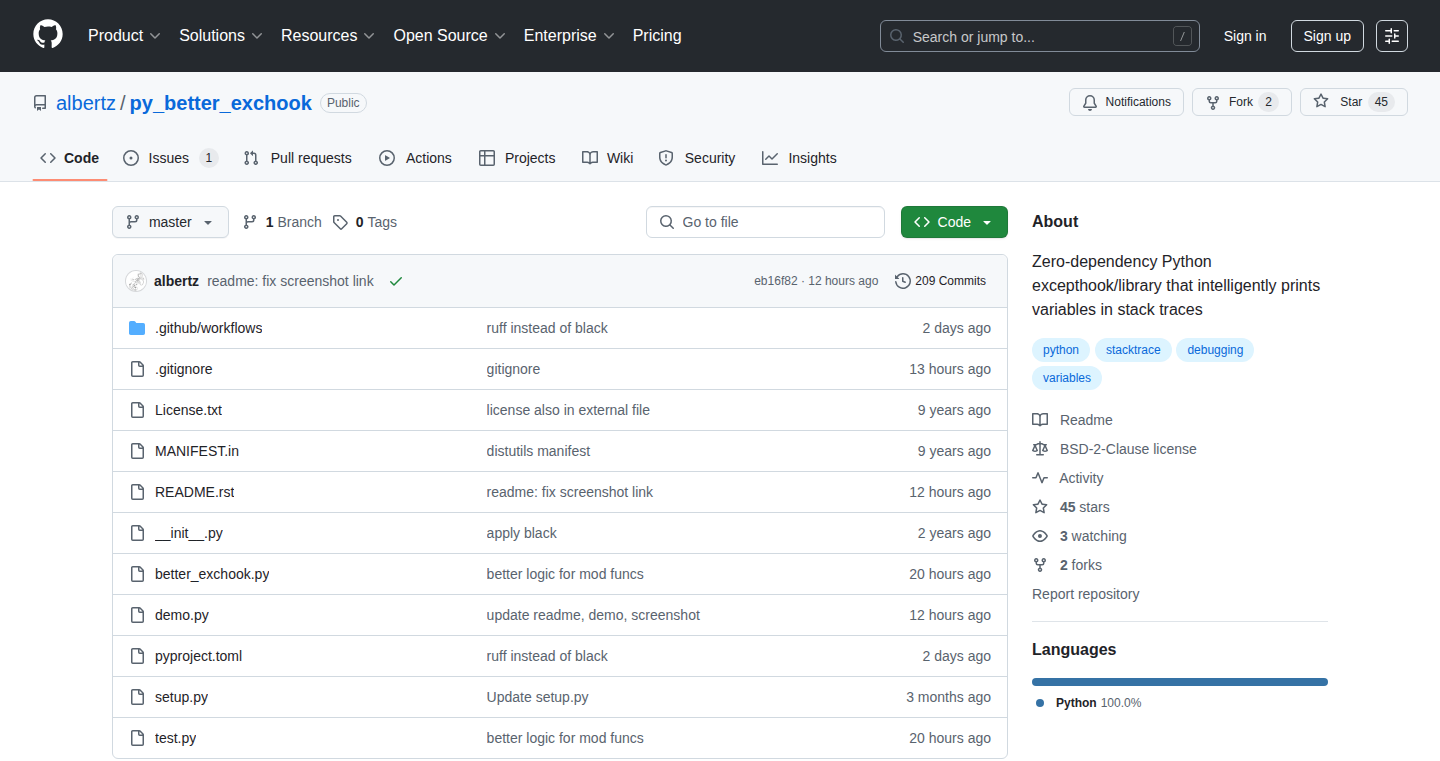Expand the Resources menu
The height and width of the screenshot is (761, 1440).
pos(328,35)
